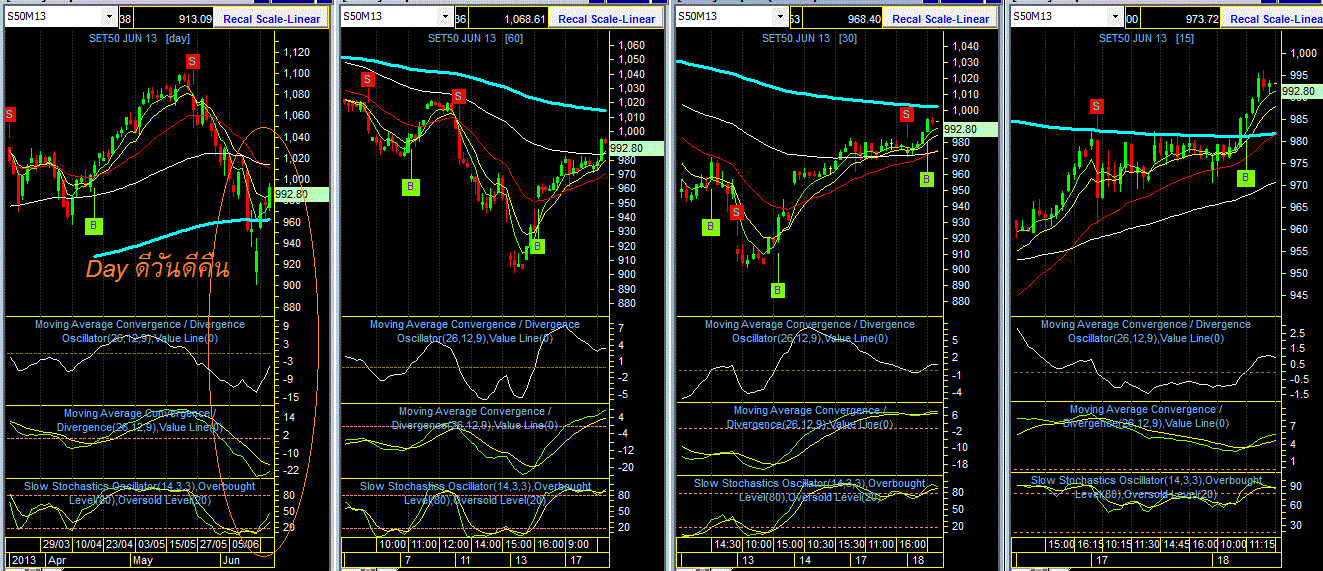This screenshot has height=571, width=1323.
Task: Select the S marker at day chart's left edge
Action: tap(10, 114)
